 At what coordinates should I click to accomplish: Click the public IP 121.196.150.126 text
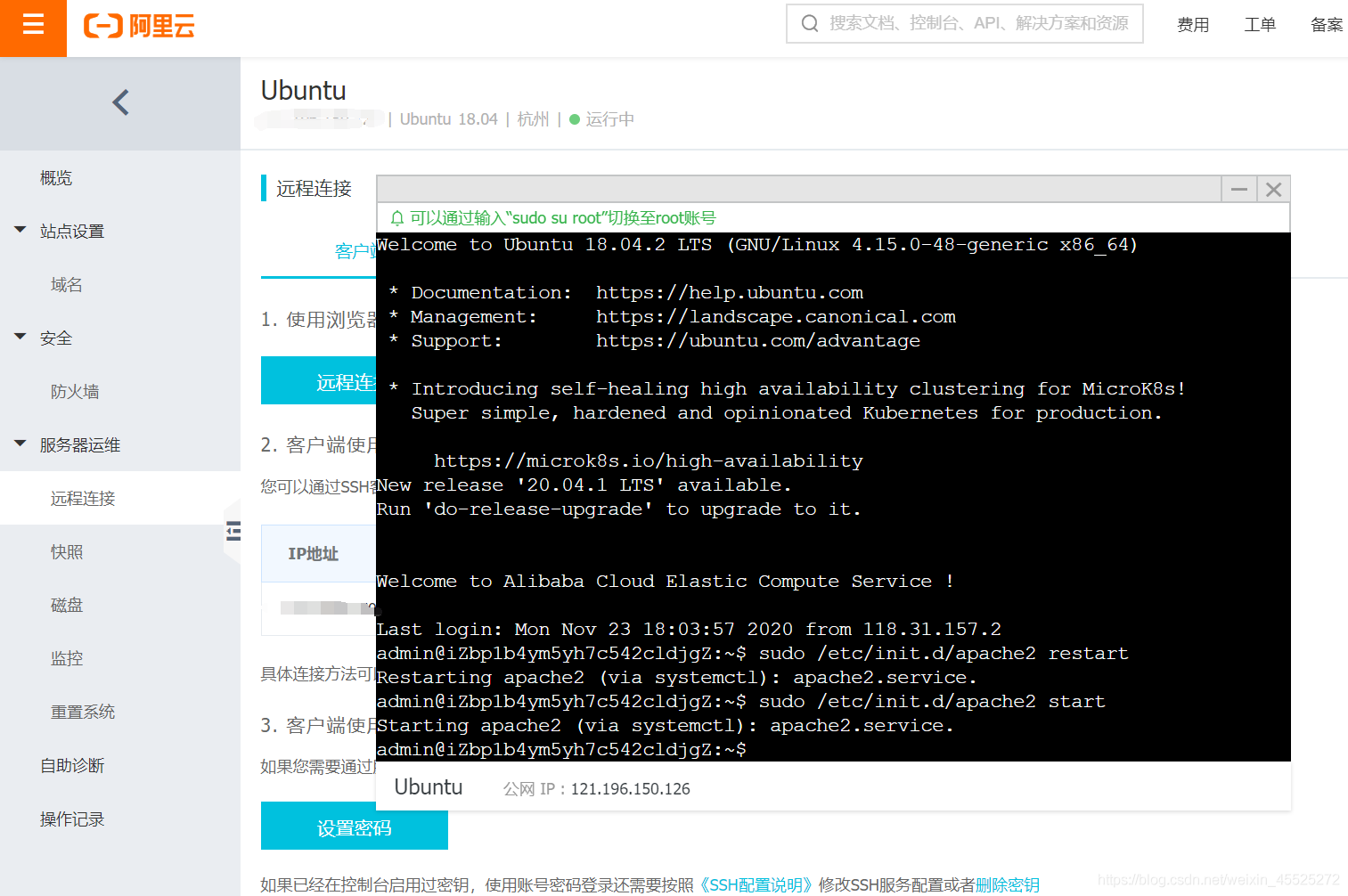[631, 789]
